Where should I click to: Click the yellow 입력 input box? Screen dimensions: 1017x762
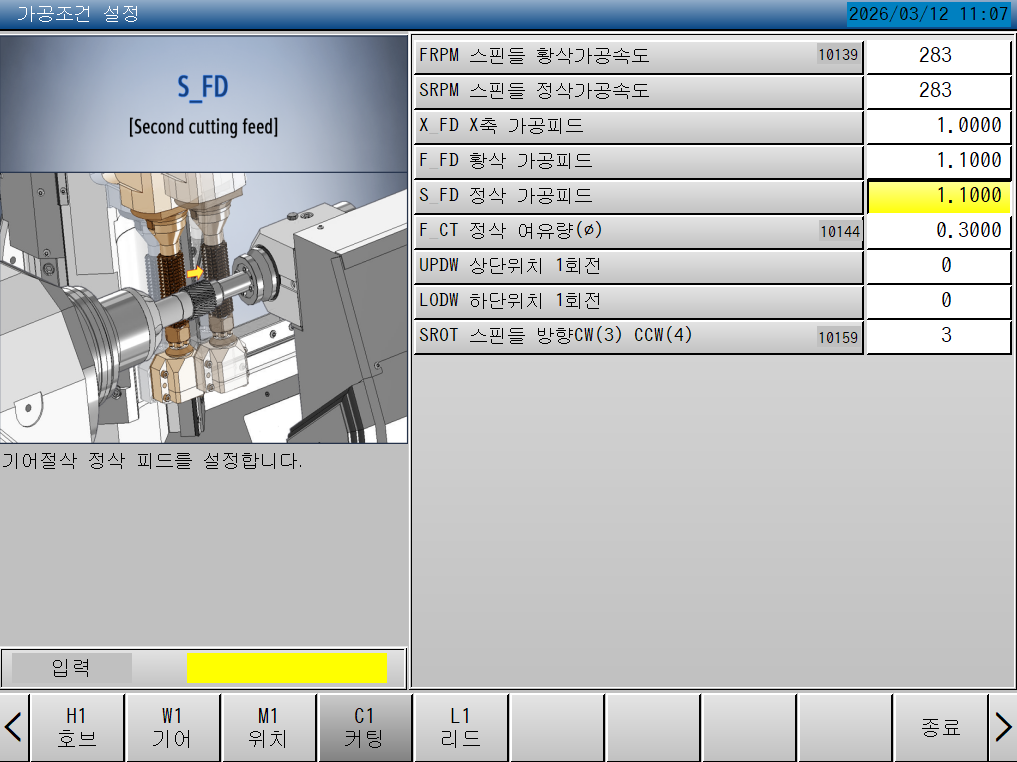pyautogui.click(x=287, y=668)
